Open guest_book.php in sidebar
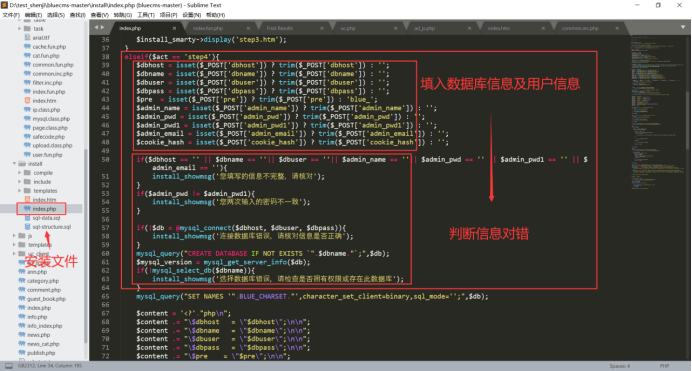 (x=46, y=299)
